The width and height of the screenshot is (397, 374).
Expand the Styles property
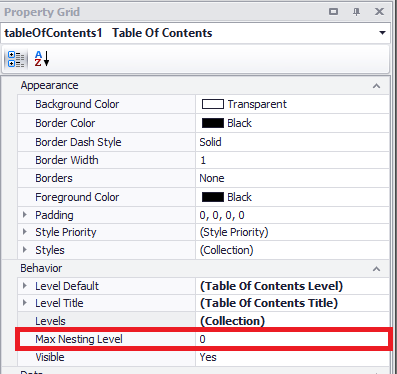(25, 250)
